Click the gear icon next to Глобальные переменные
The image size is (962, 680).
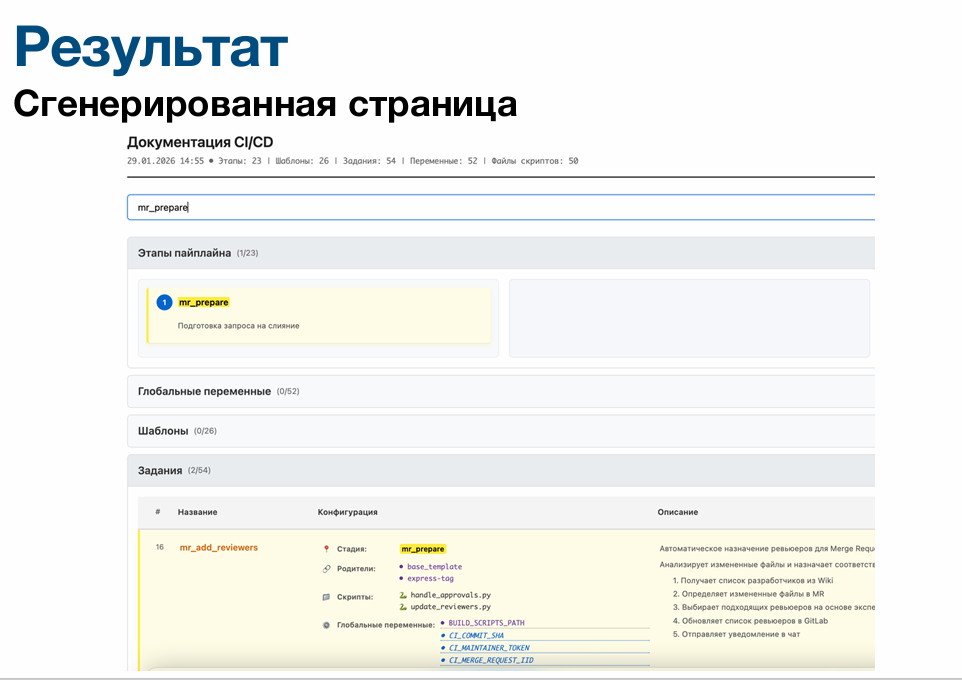pyautogui.click(x=326, y=625)
